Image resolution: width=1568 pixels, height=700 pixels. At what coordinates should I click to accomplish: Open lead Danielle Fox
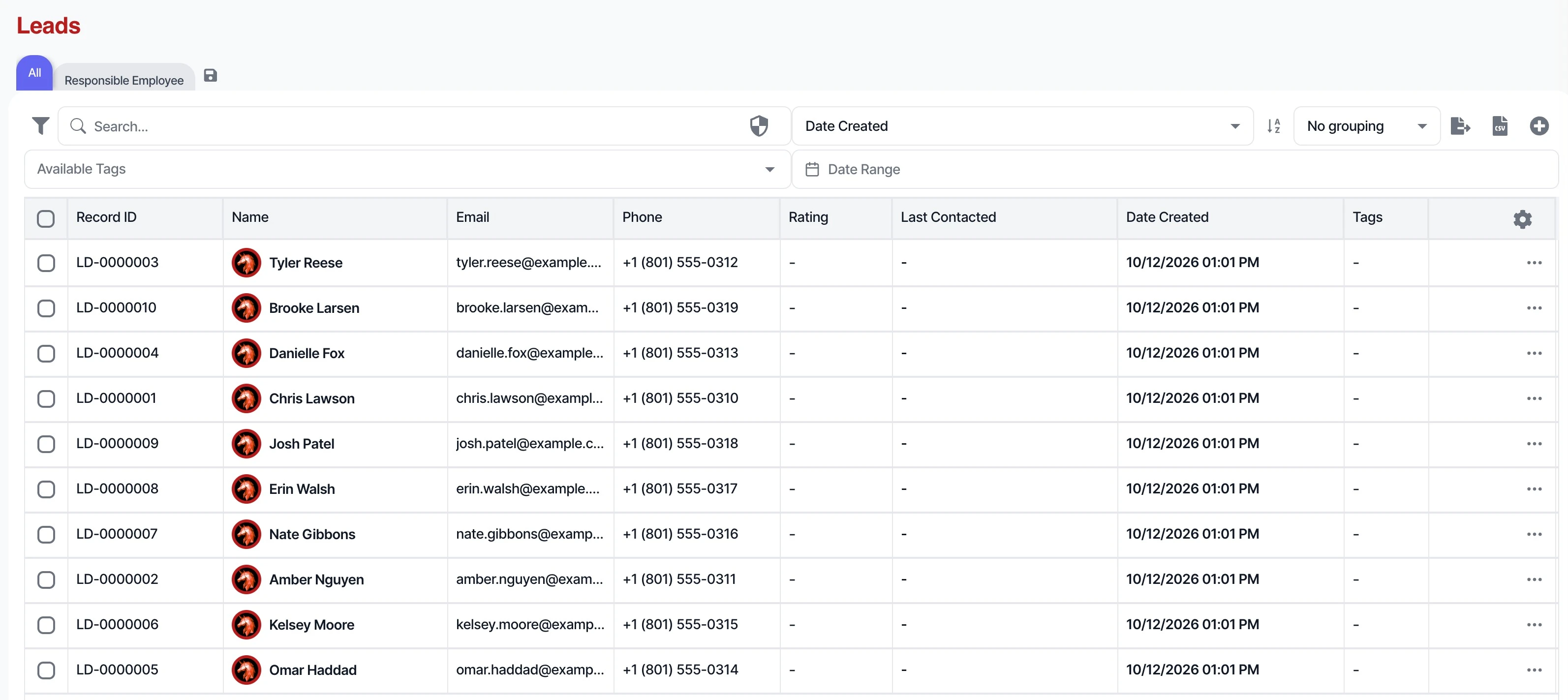pos(307,353)
